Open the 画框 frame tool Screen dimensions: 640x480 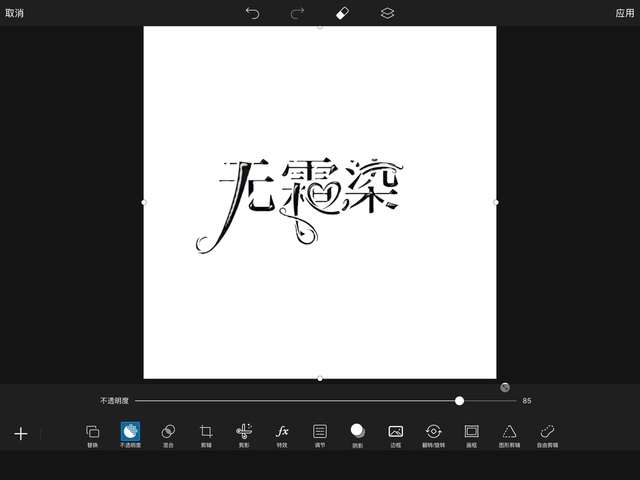click(471, 433)
